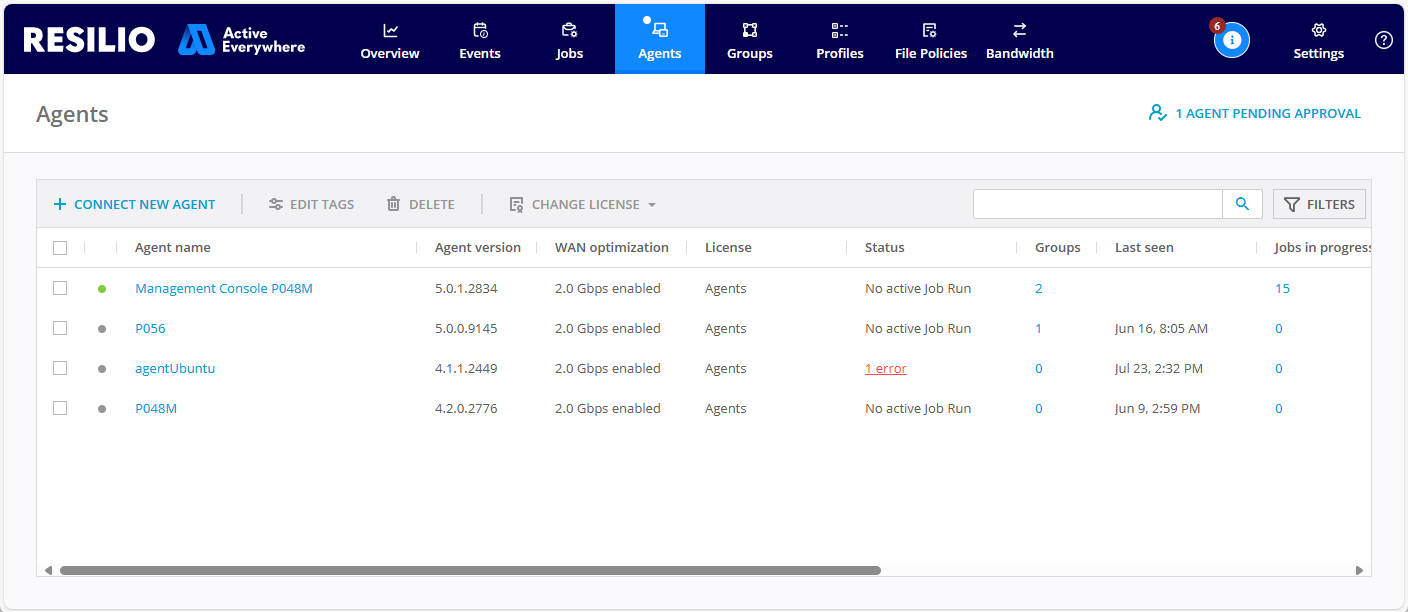Check the box for agent P056
The height and width of the screenshot is (612, 1408).
coord(60,328)
